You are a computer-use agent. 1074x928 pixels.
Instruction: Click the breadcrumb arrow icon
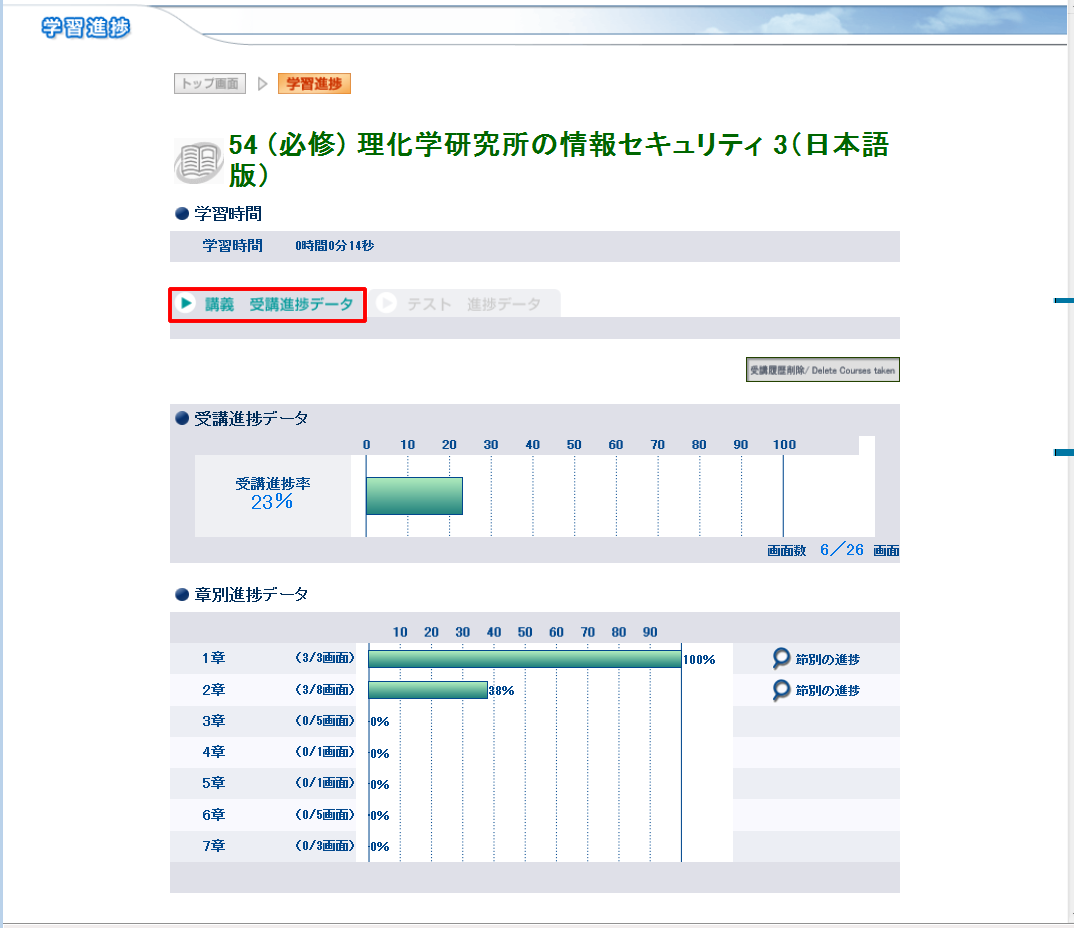(x=262, y=84)
